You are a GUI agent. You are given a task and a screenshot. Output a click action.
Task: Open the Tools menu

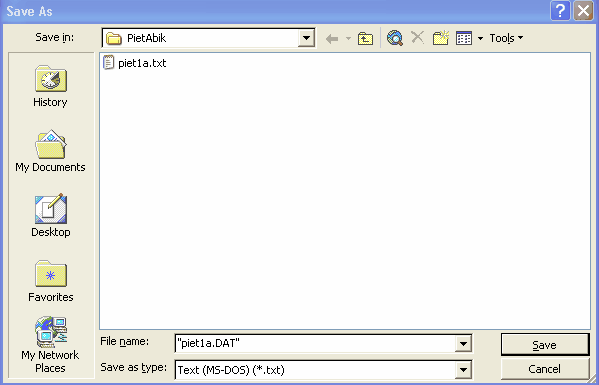click(x=506, y=38)
